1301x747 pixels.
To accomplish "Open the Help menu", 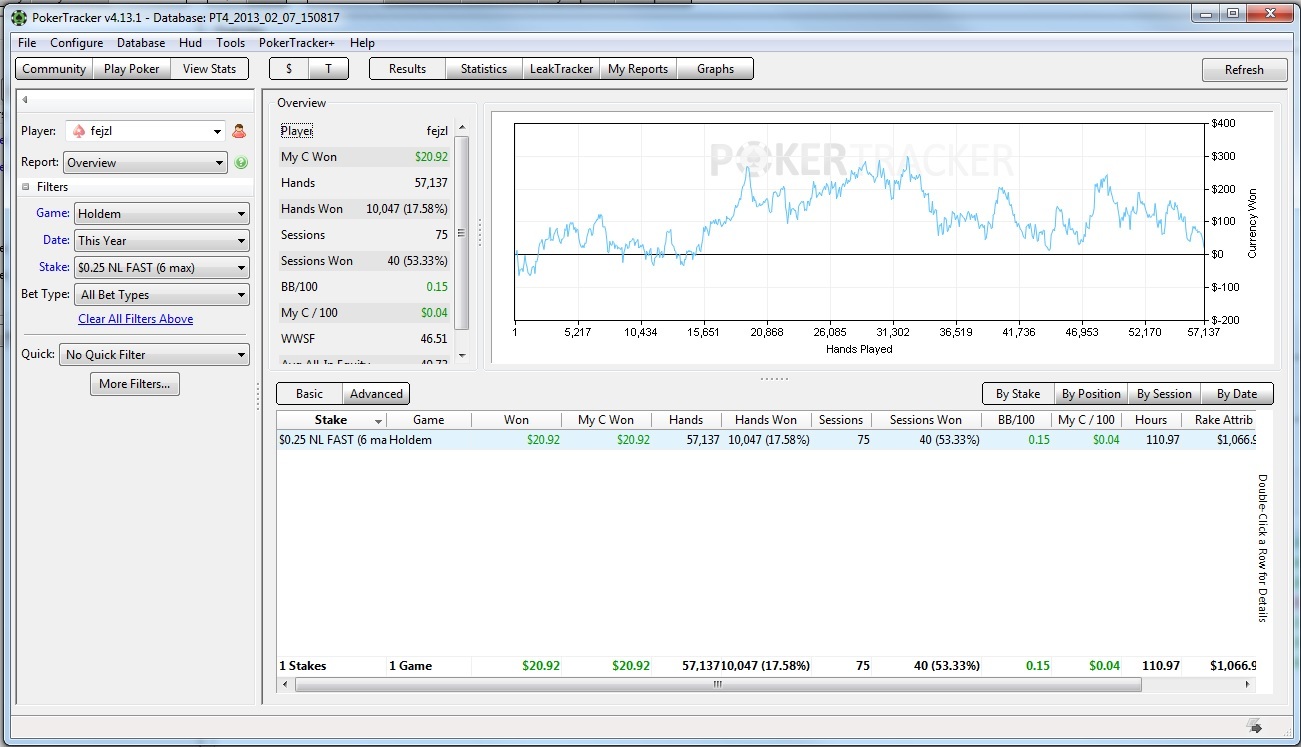I will pos(362,43).
